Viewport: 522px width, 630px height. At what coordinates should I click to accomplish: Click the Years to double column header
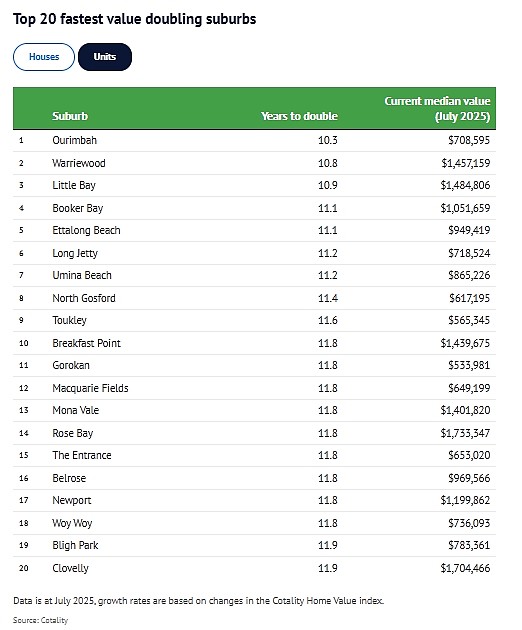click(299, 116)
